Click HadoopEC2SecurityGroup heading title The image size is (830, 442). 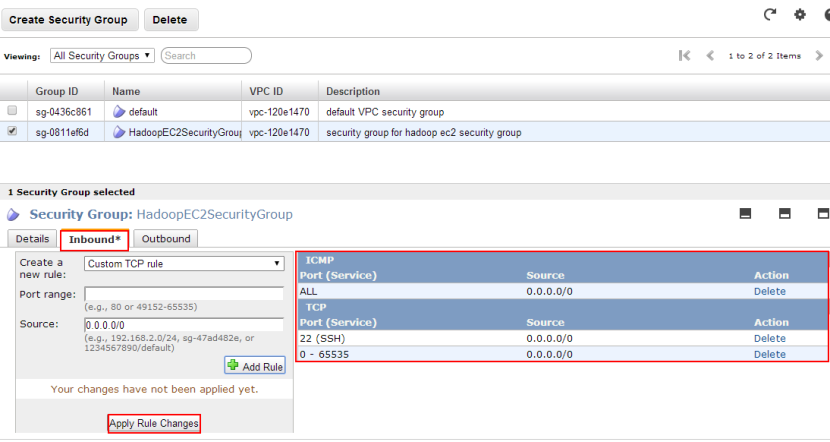coord(214,214)
